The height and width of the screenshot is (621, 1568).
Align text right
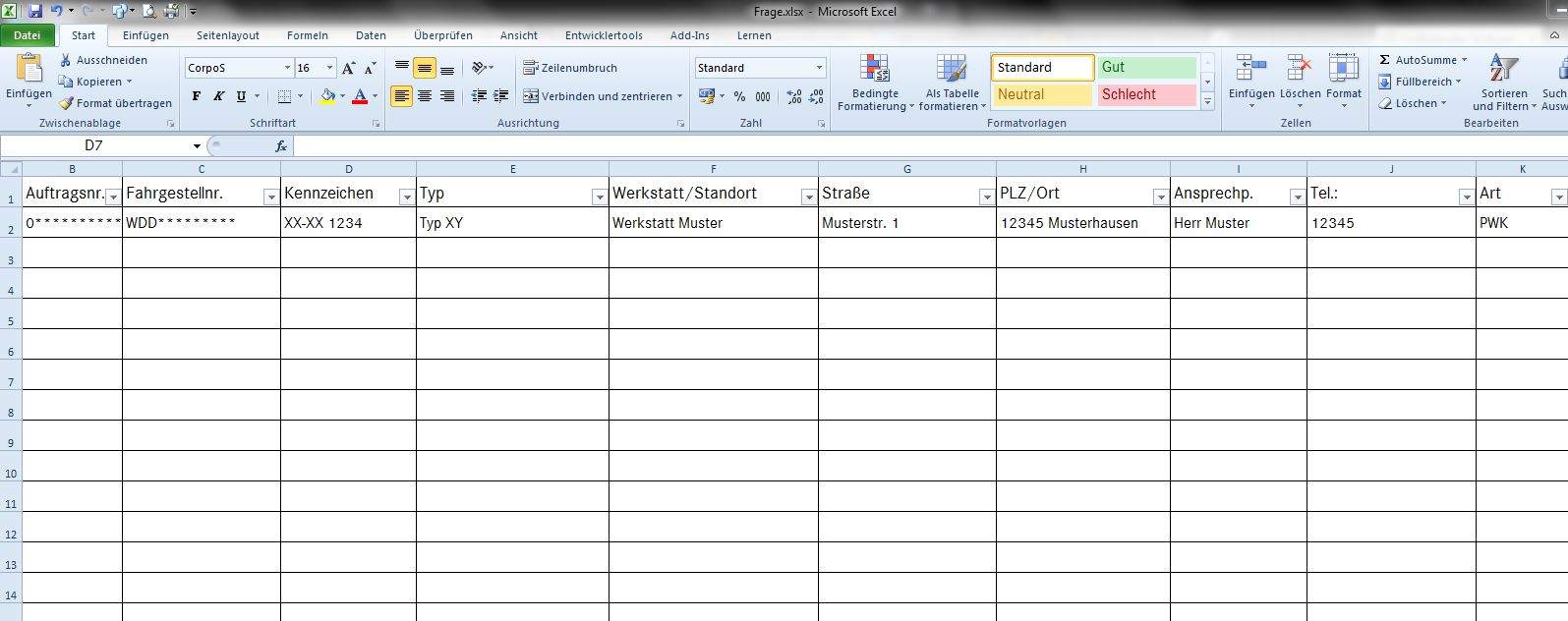(446, 96)
